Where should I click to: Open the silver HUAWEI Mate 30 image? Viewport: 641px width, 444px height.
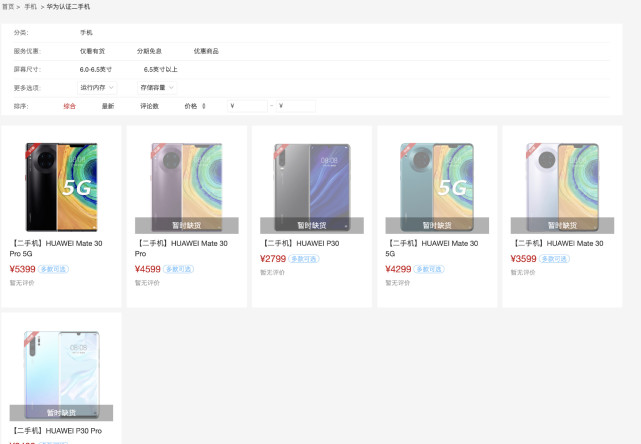pos(562,187)
